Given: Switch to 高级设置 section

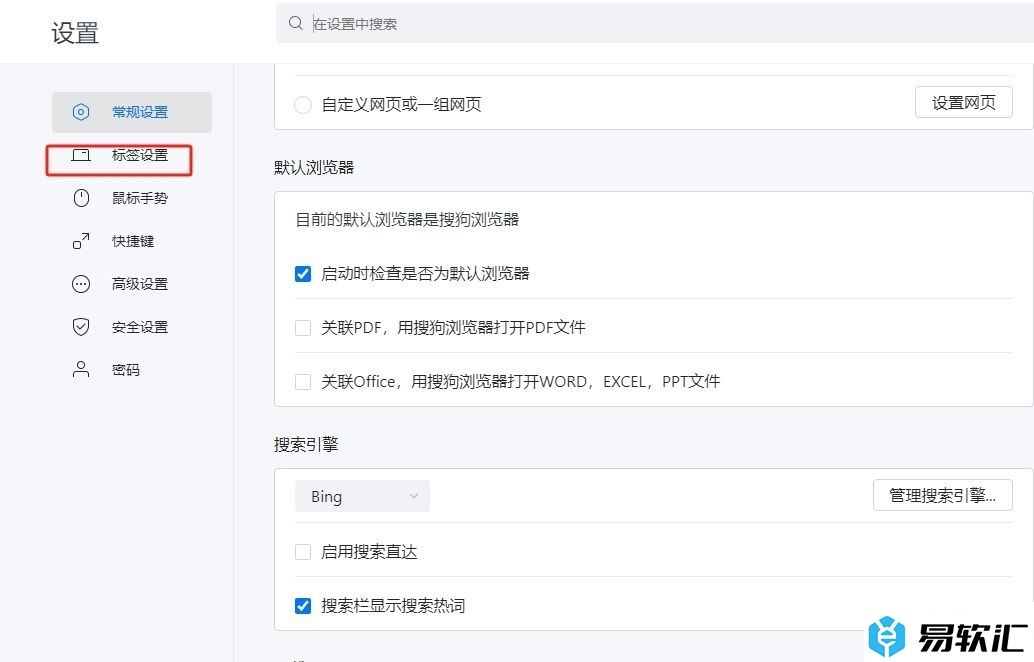Looking at the screenshot, I should [132, 284].
